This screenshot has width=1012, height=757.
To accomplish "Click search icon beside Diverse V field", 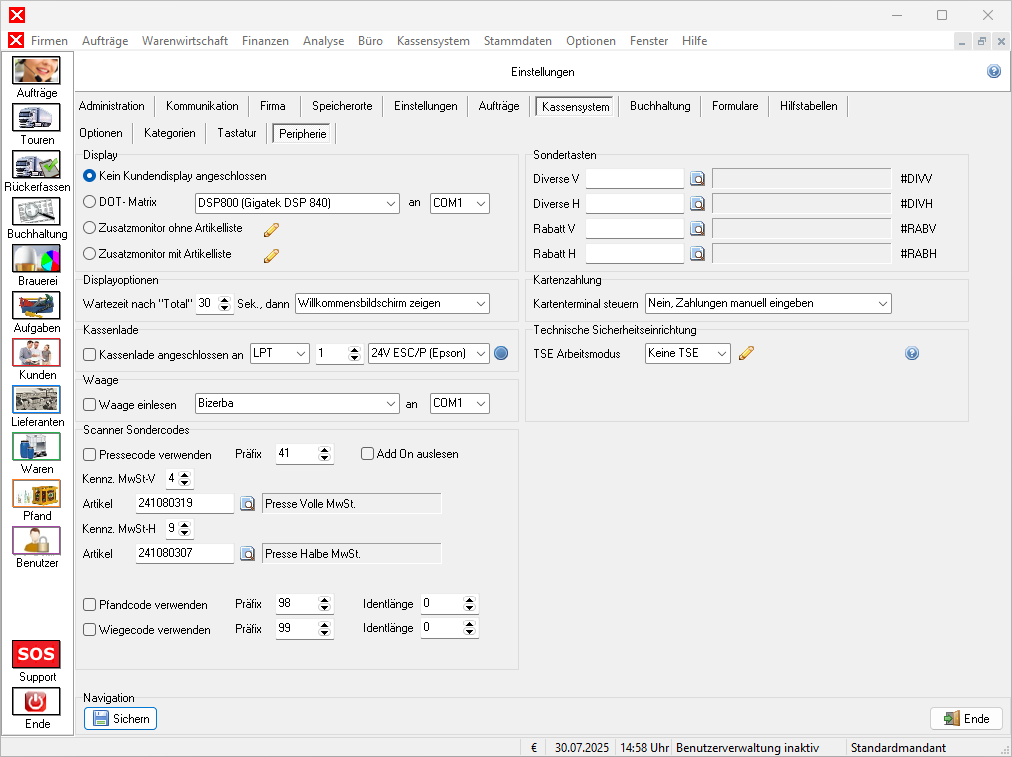I will click(698, 179).
